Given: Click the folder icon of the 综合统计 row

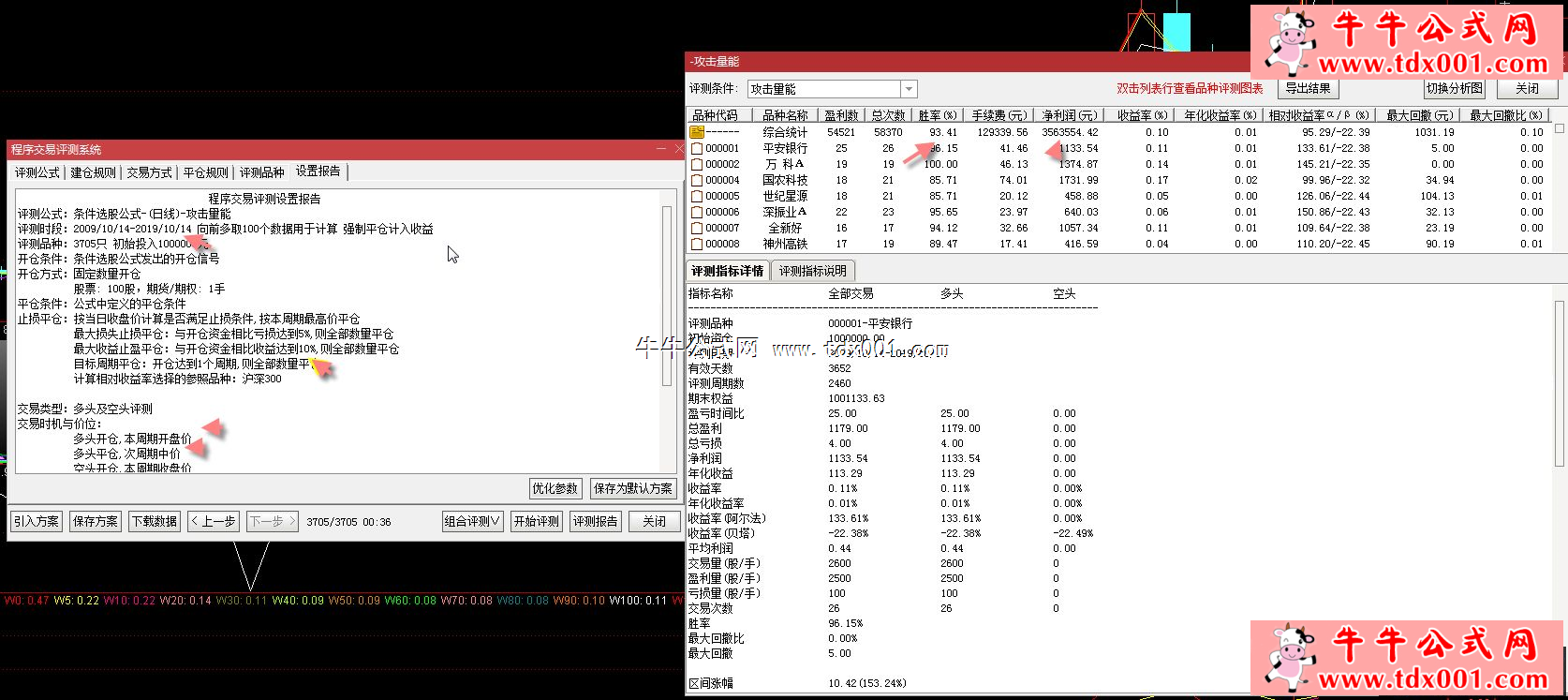Looking at the screenshot, I should (697, 132).
